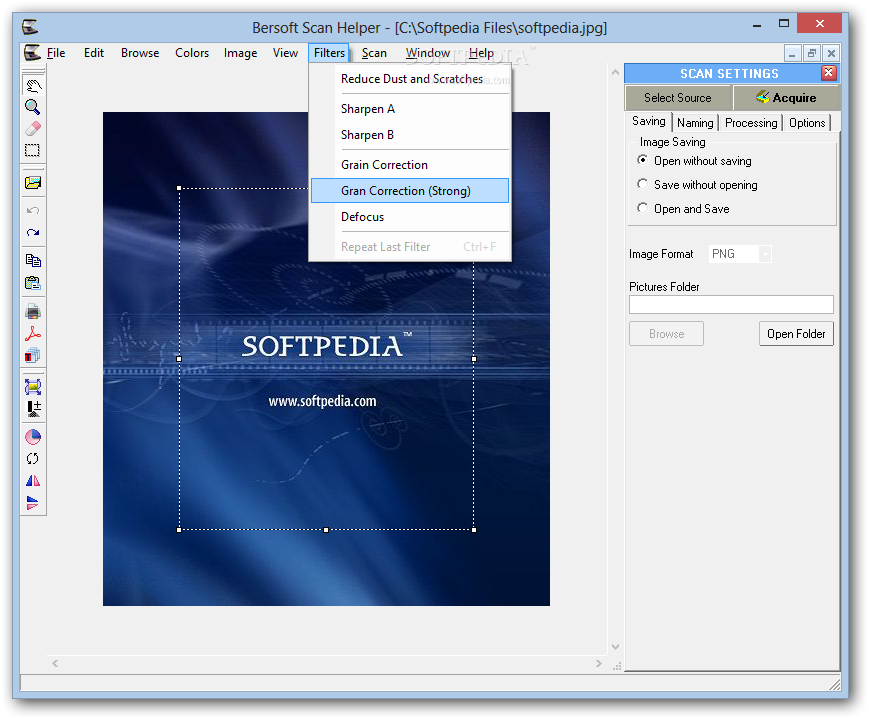Switch to the Saving tab

[x=648, y=121]
